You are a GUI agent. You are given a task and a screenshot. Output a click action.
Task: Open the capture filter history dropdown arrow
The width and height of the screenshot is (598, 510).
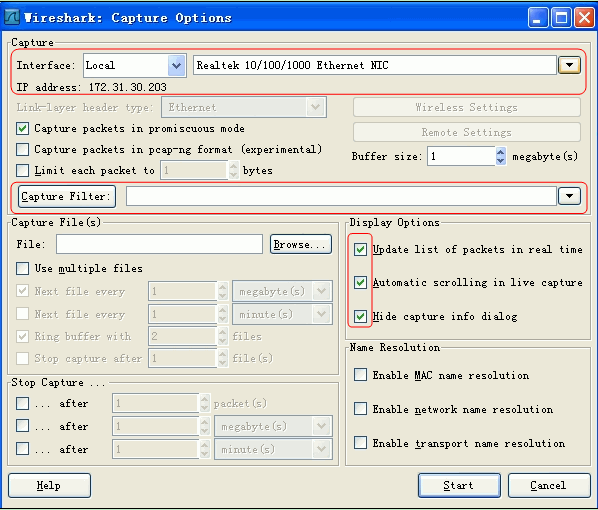pyautogui.click(x=569, y=196)
